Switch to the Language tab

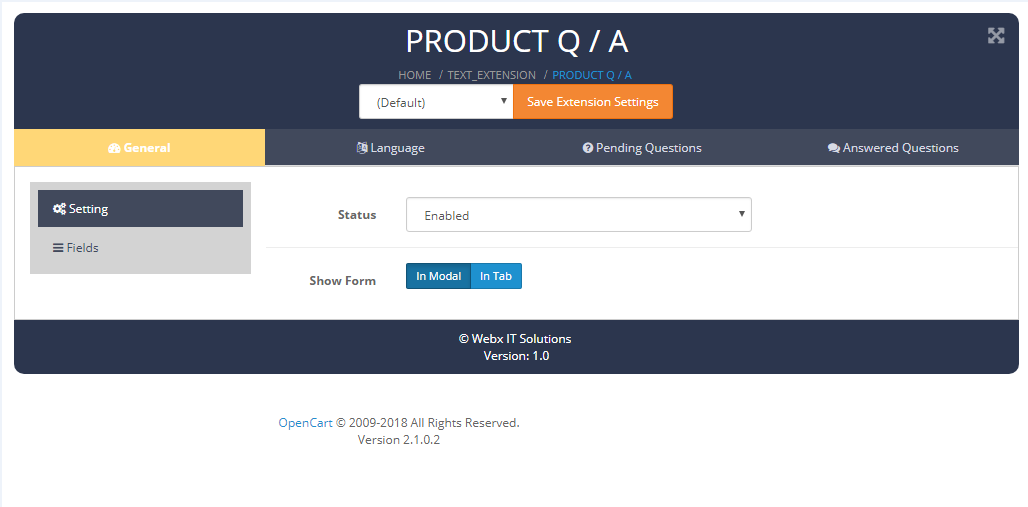point(391,148)
